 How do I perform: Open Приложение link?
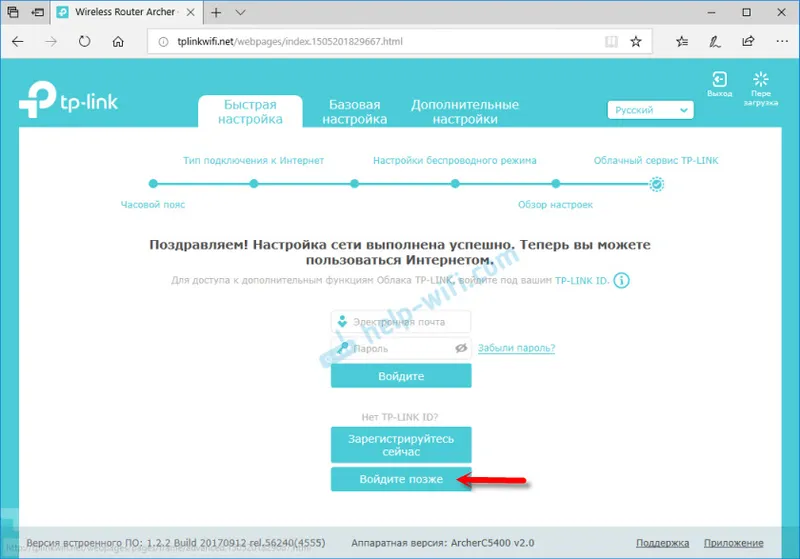tap(734, 543)
